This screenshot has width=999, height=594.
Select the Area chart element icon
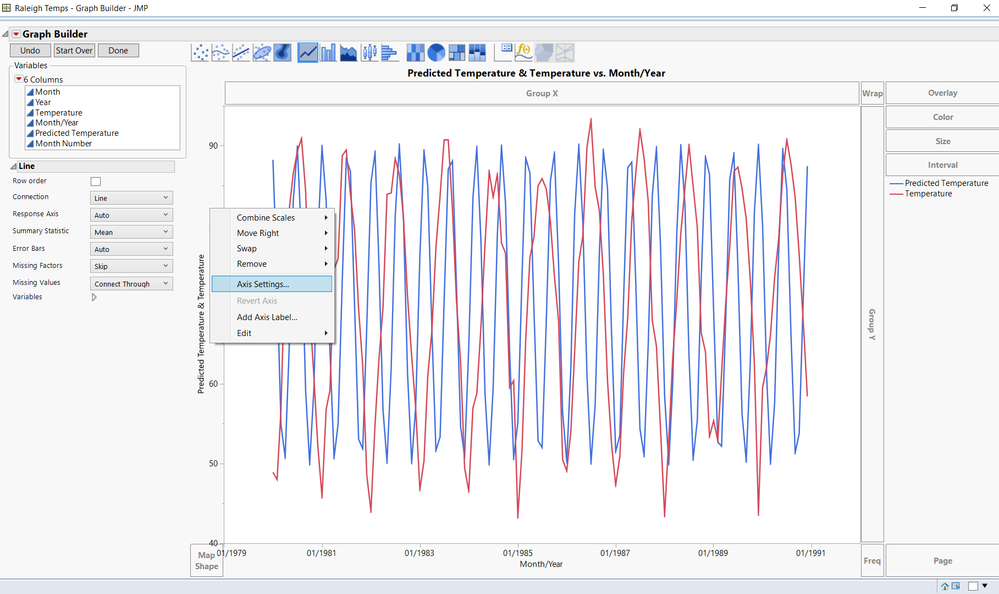(349, 52)
